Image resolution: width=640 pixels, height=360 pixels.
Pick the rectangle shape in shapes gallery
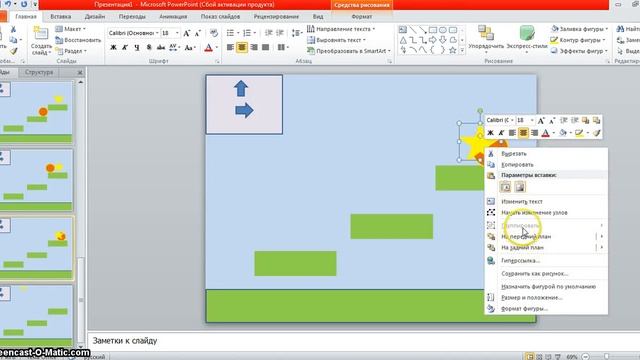click(x=433, y=30)
